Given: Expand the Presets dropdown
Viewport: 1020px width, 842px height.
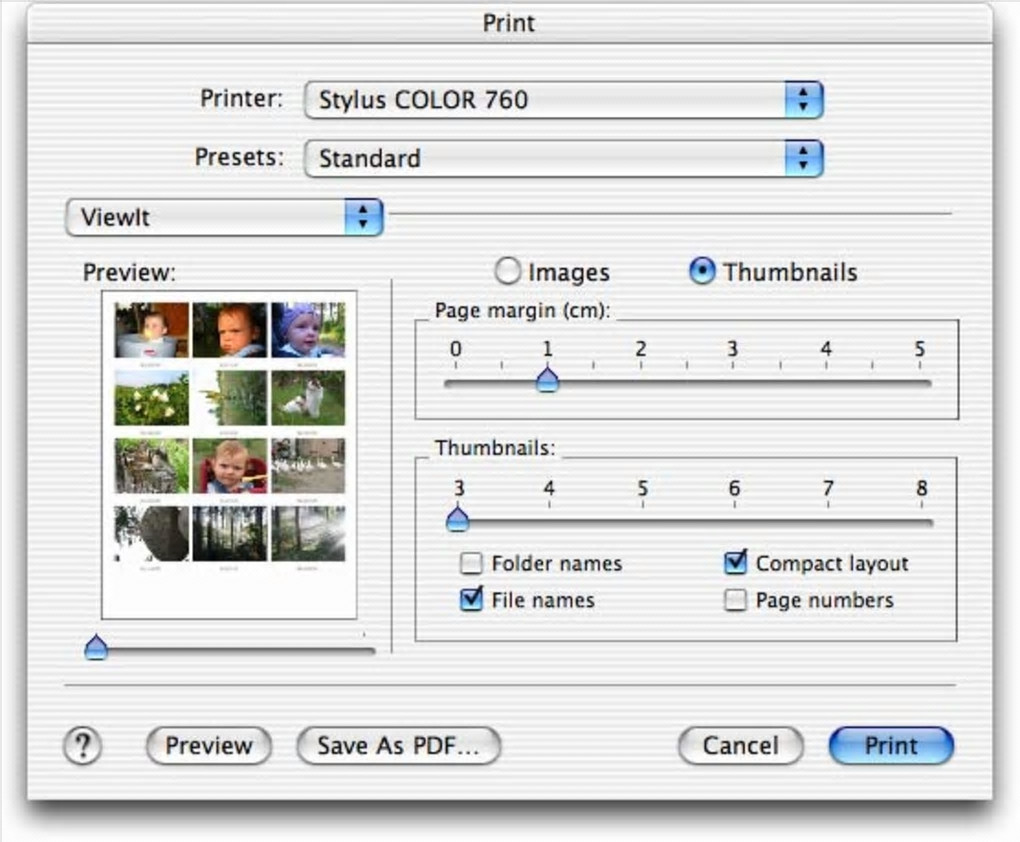Looking at the screenshot, I should click(563, 158).
